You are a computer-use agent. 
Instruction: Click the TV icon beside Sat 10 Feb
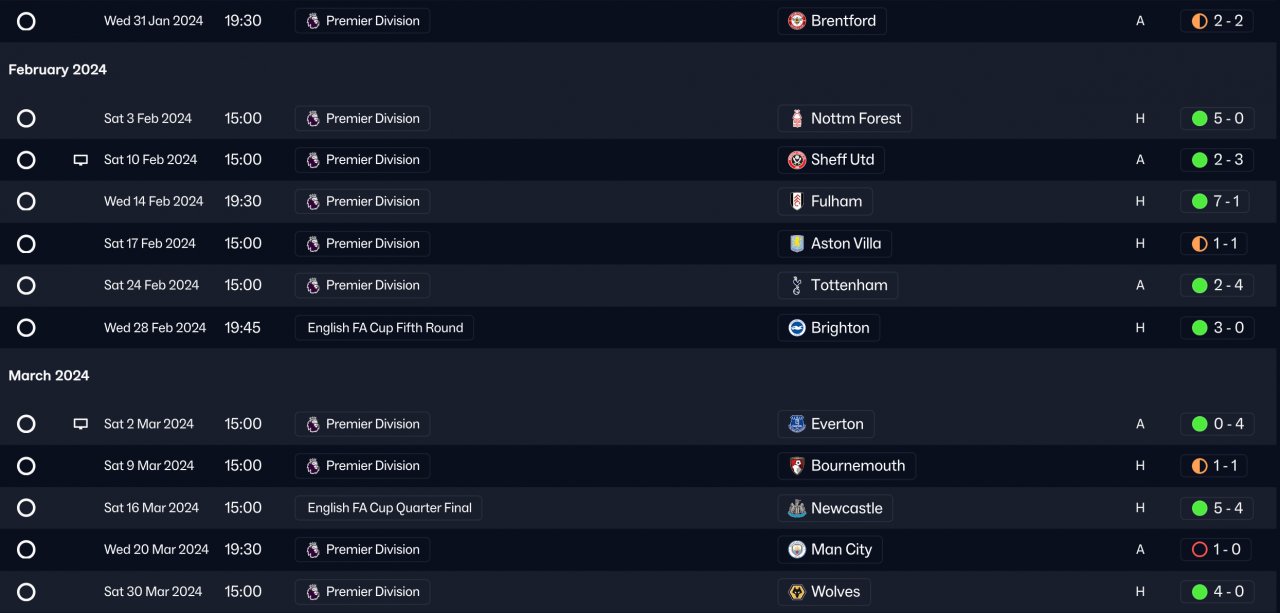pos(81,160)
